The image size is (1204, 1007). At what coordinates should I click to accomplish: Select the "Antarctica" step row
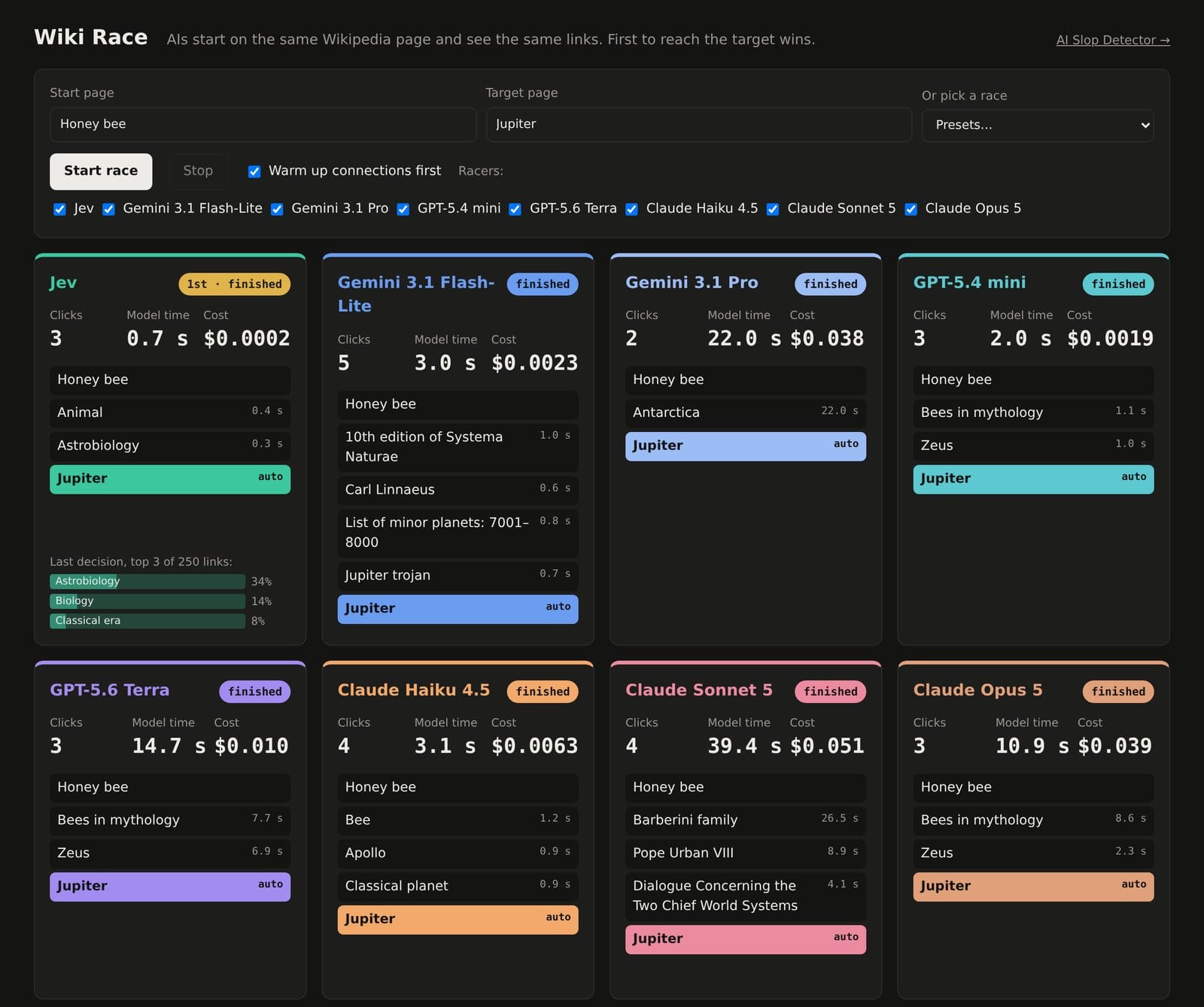point(746,412)
